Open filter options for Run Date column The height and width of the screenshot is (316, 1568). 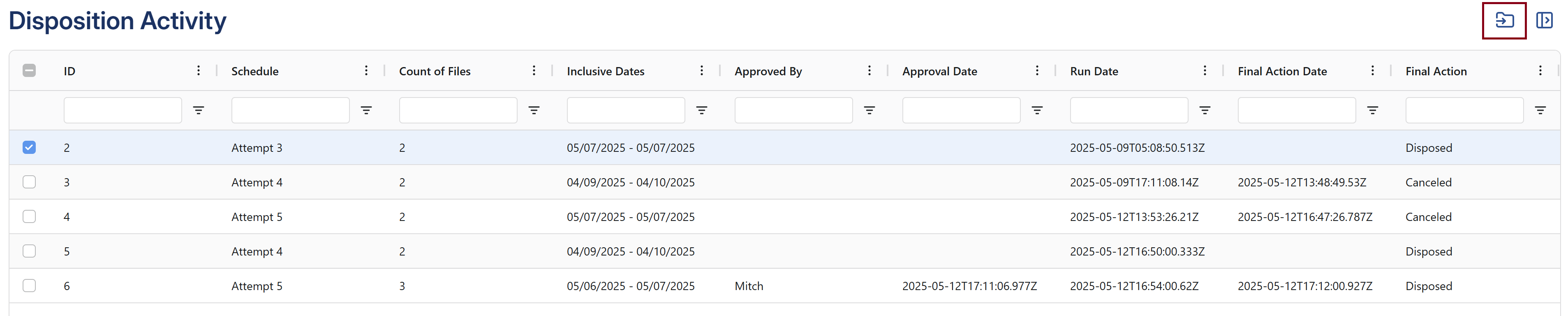coord(1205,110)
